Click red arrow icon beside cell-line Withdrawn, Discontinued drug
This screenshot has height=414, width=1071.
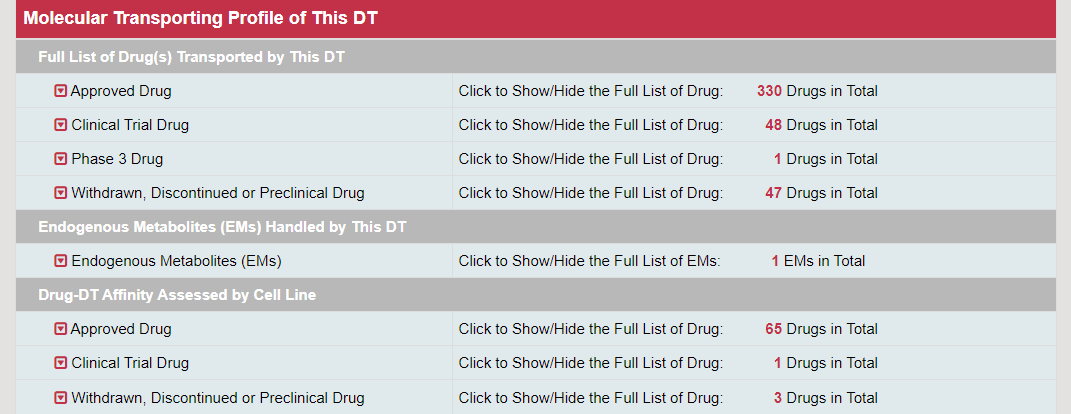coord(61,398)
